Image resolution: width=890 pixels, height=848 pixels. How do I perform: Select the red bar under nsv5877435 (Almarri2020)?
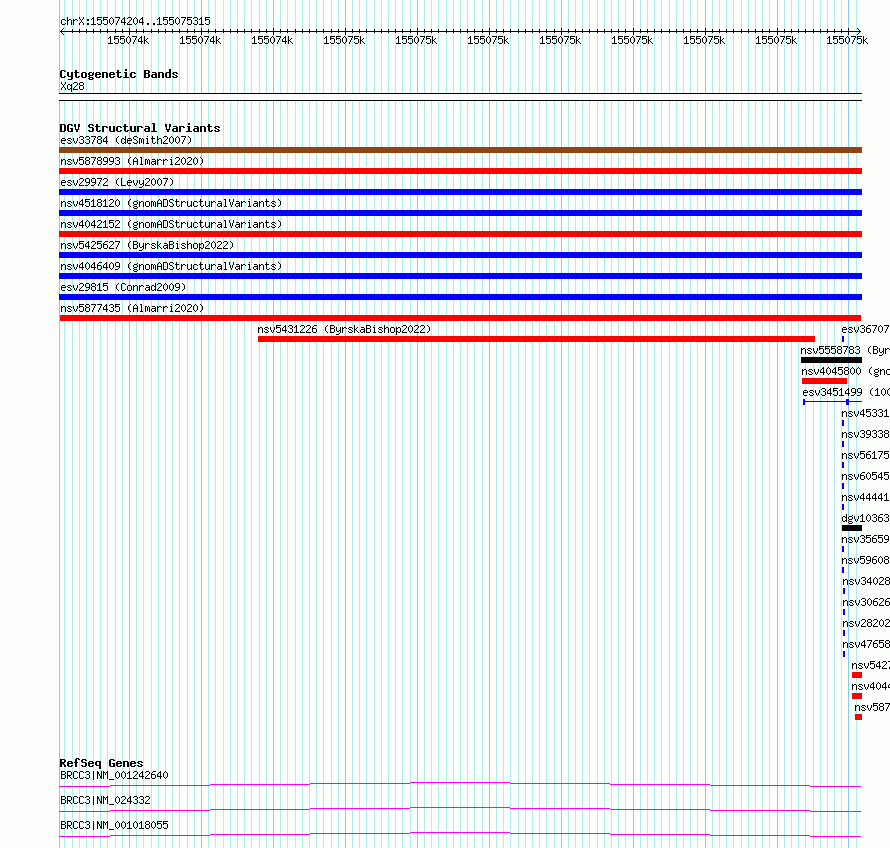[x=460, y=318]
